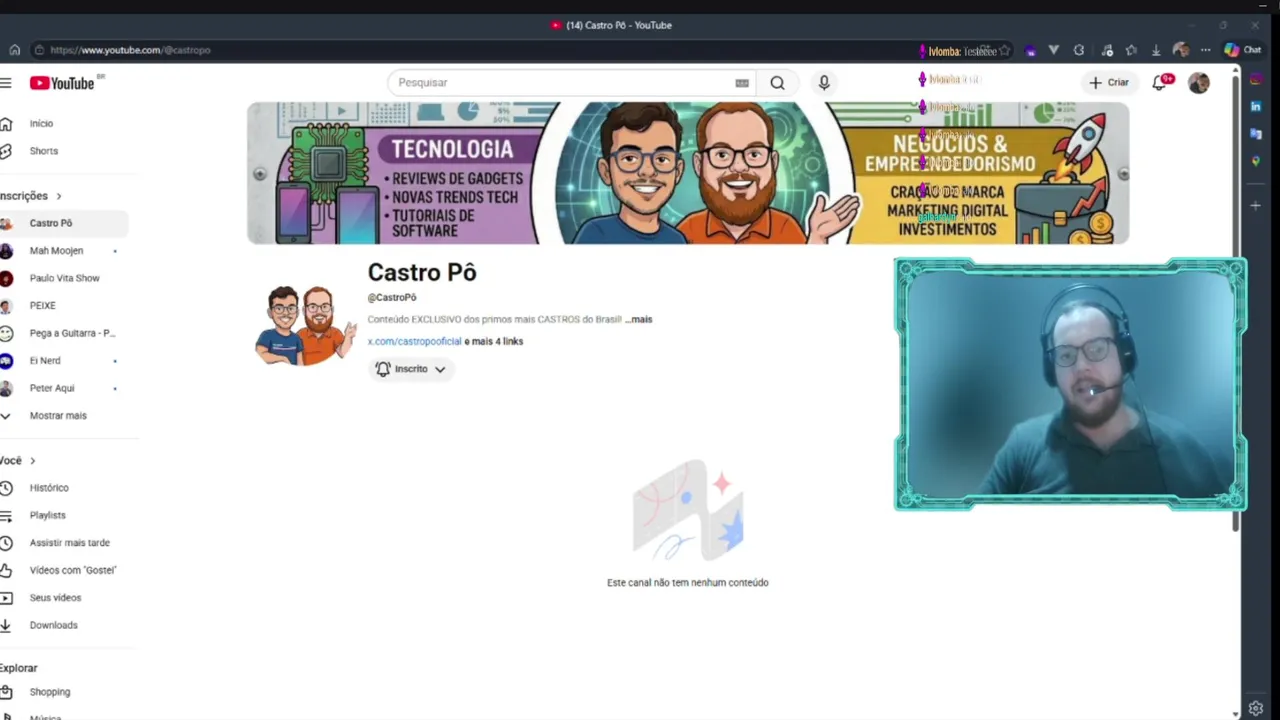Open YouTube notifications bell

point(1161,82)
